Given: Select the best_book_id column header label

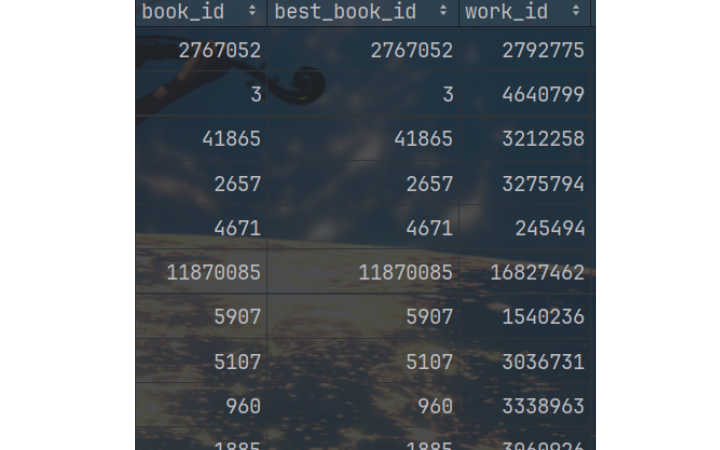Looking at the screenshot, I should (345, 12).
